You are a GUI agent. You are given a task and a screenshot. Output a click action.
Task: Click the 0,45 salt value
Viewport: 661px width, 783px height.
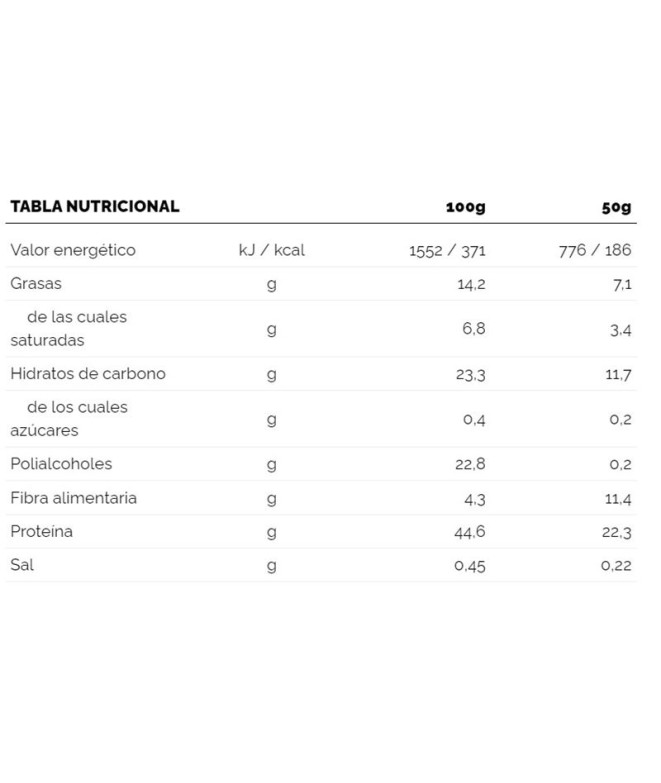(x=469, y=566)
